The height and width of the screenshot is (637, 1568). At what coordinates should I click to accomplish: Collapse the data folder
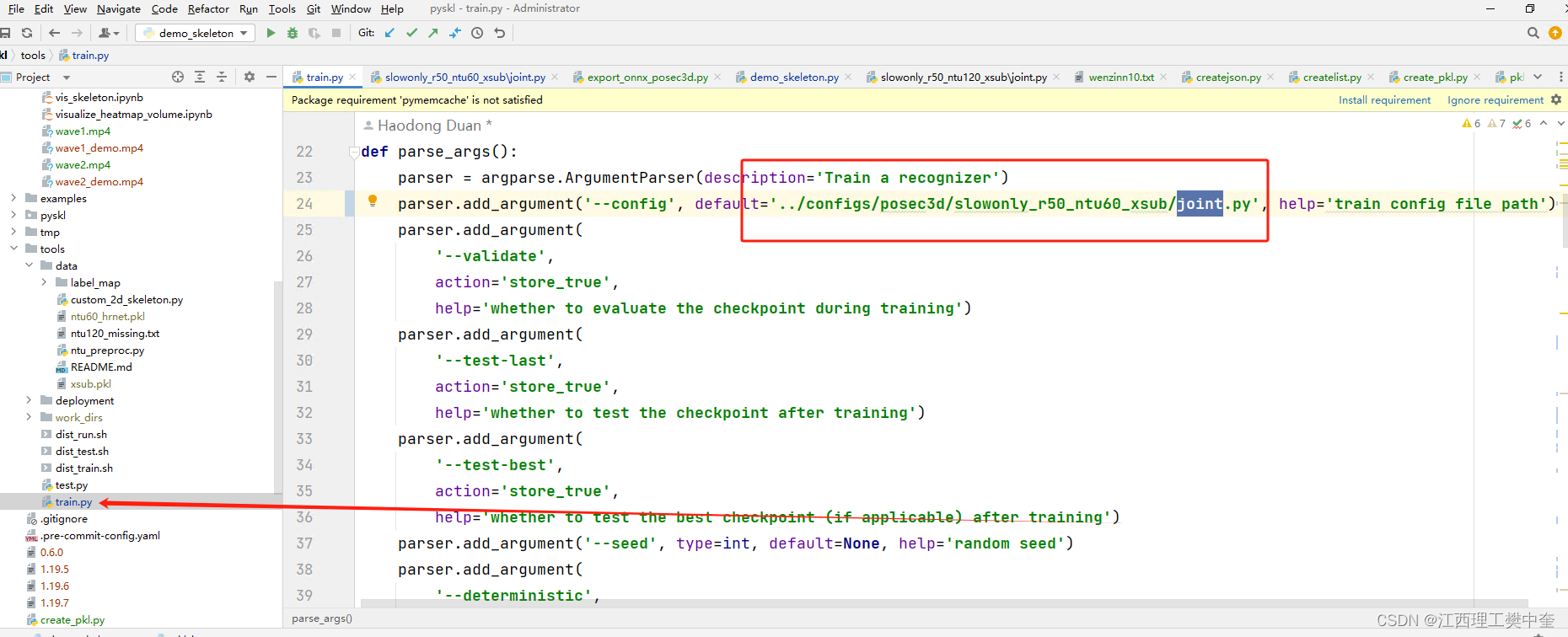click(29, 265)
